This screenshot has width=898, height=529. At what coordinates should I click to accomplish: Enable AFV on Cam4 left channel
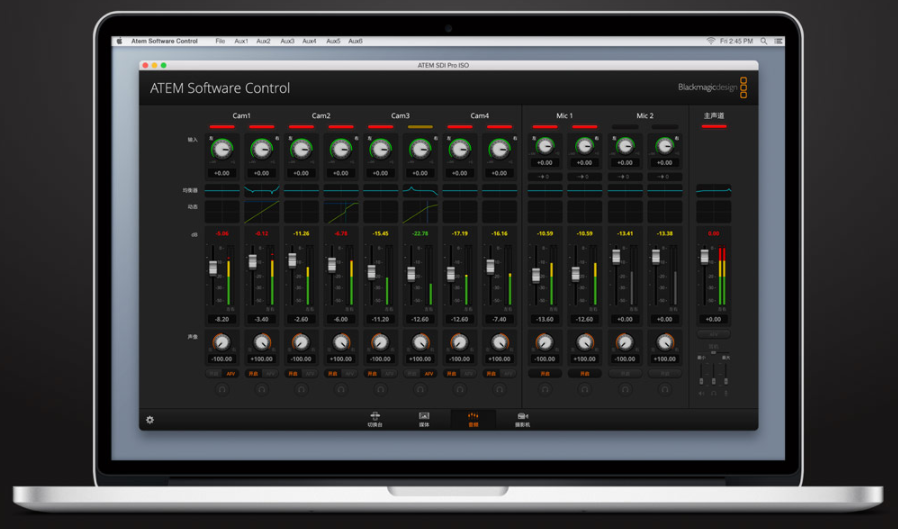coord(468,374)
